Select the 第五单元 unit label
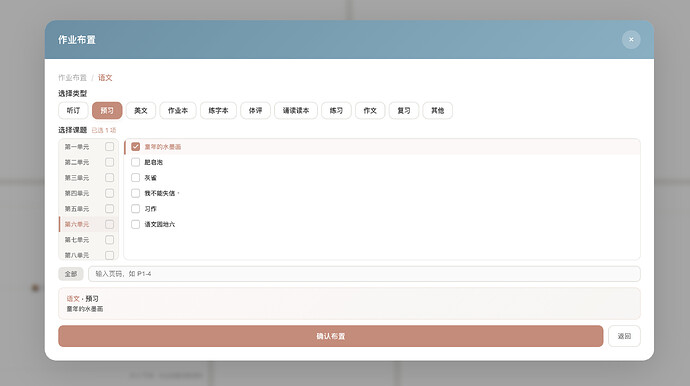This screenshot has height=386, width=690. (77, 209)
